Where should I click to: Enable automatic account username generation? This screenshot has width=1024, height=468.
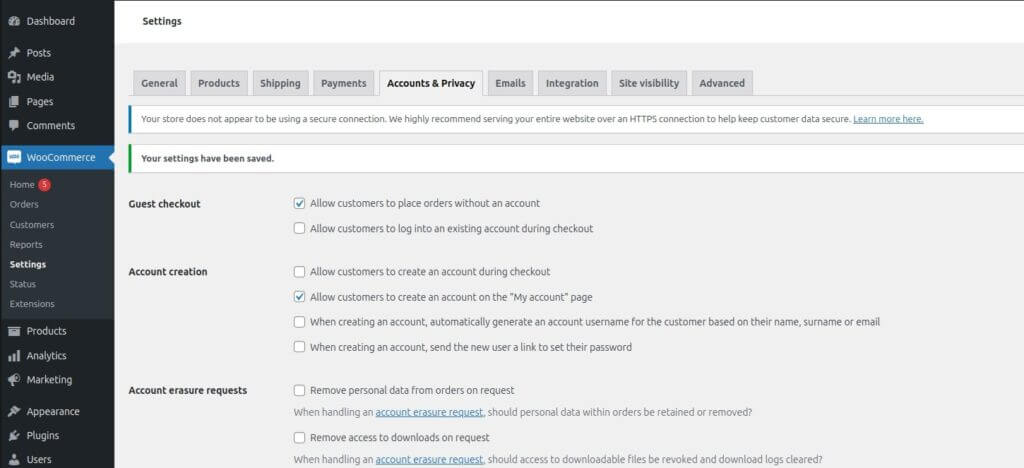(299, 322)
